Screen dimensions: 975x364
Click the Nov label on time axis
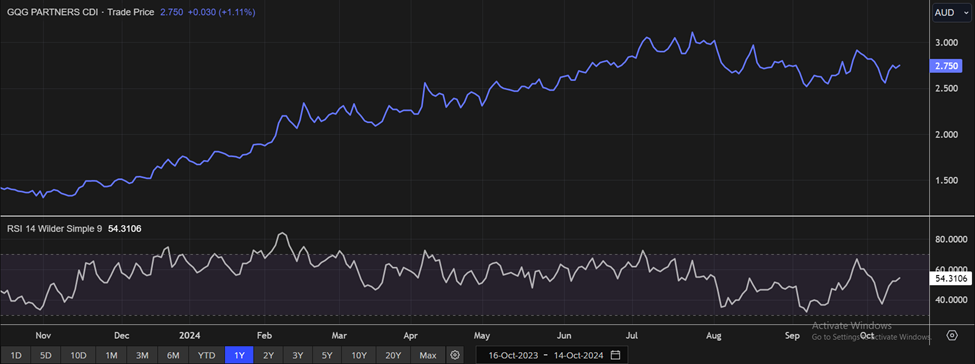[42, 335]
